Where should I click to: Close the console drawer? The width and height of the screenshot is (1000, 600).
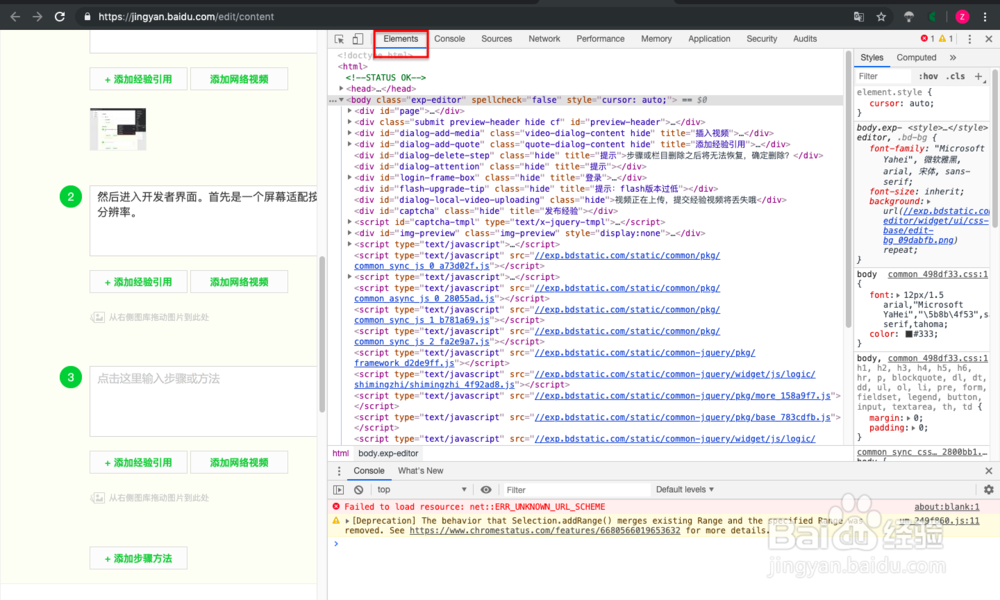(x=989, y=471)
